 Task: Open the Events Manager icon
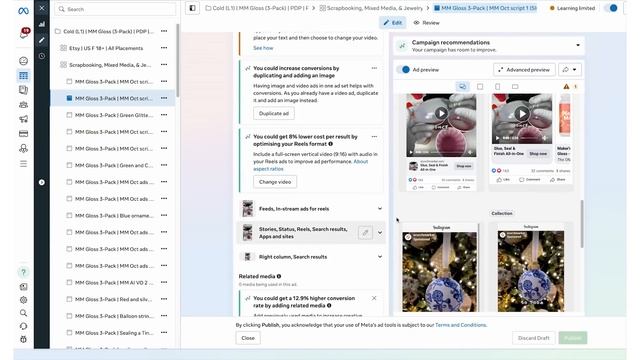[x=23, y=148]
